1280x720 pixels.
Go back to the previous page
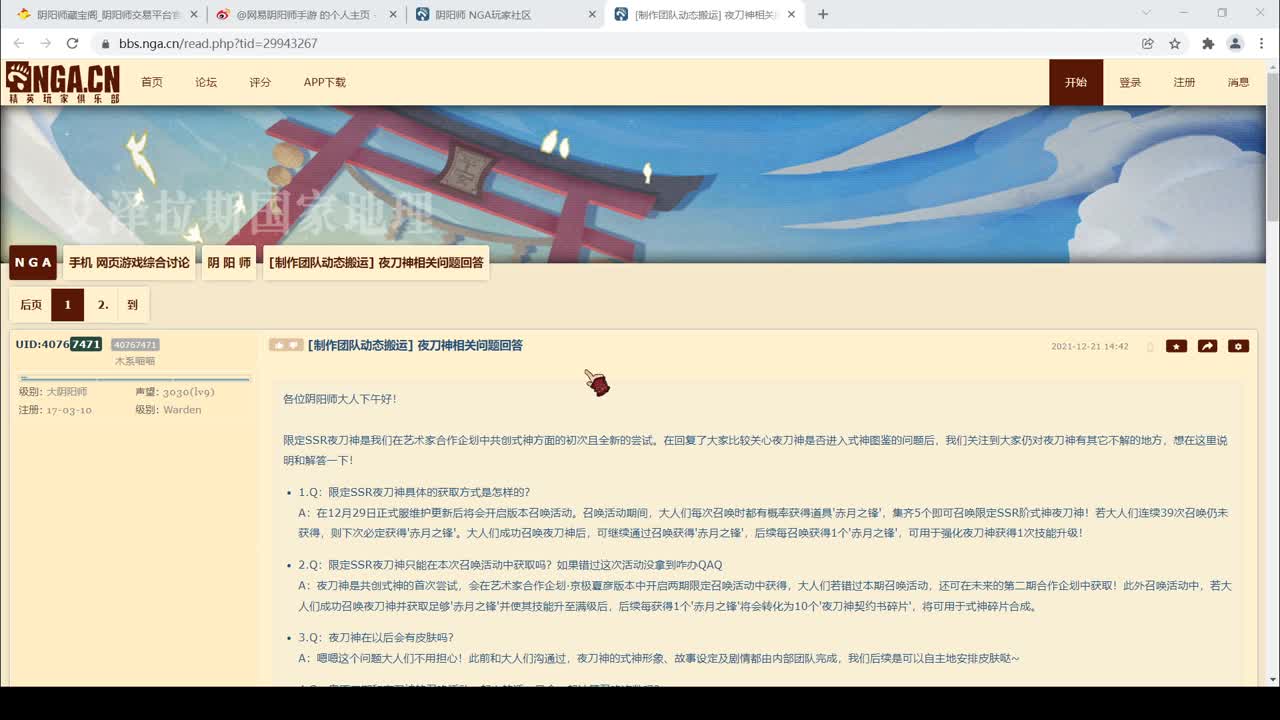pyautogui.click(x=19, y=44)
